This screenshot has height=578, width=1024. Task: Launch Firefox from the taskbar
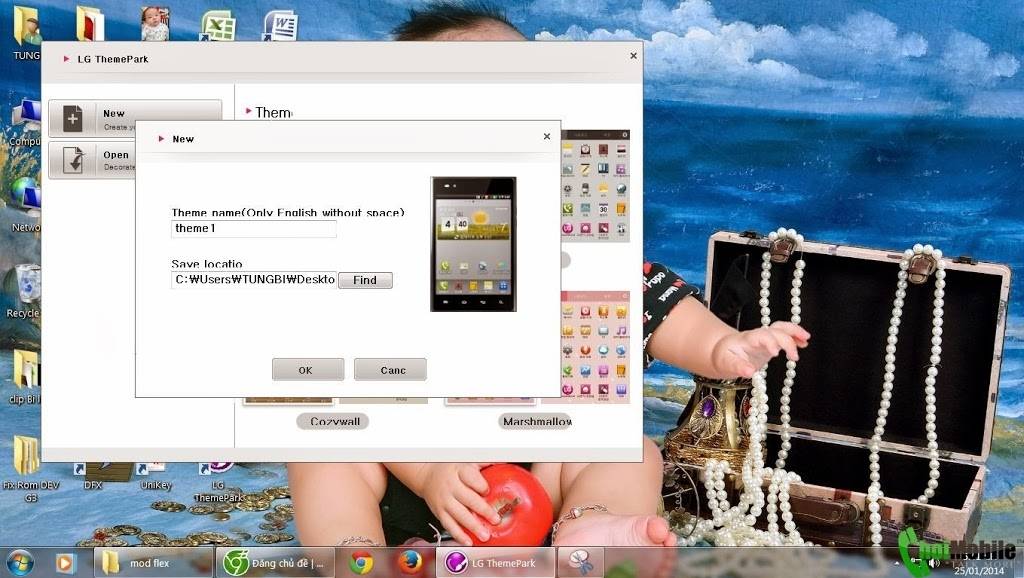pyautogui.click(x=409, y=562)
